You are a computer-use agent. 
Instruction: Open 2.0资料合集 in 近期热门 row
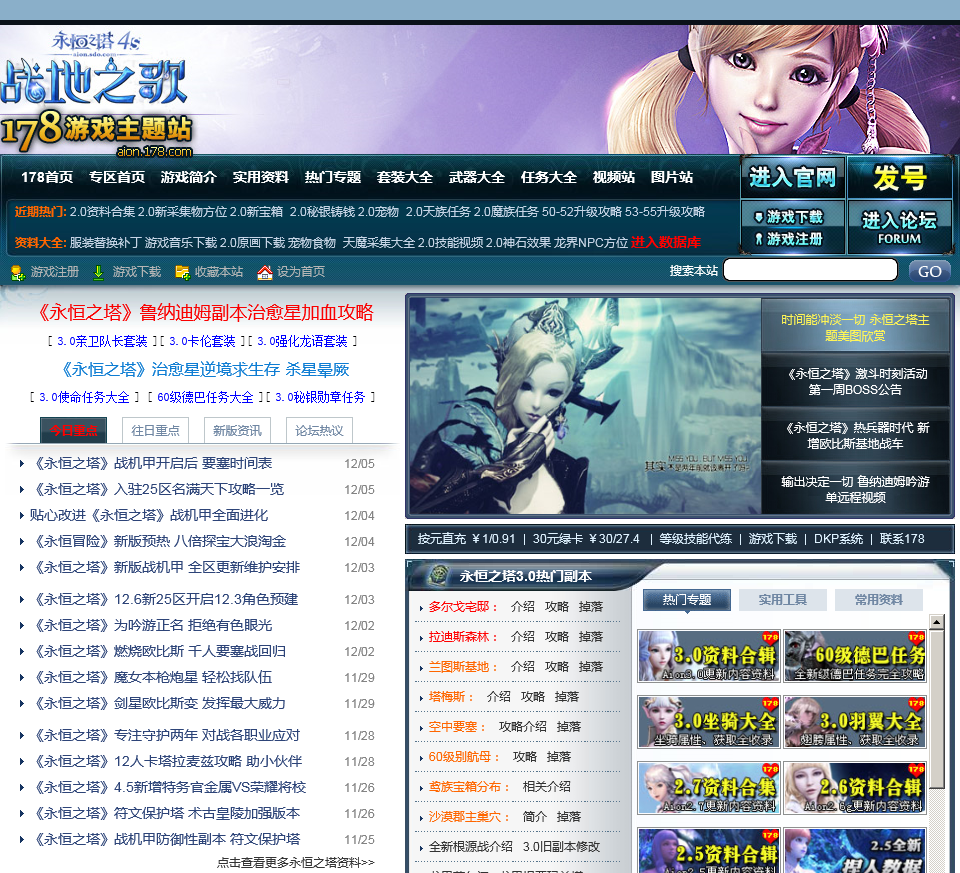[x=102, y=212]
